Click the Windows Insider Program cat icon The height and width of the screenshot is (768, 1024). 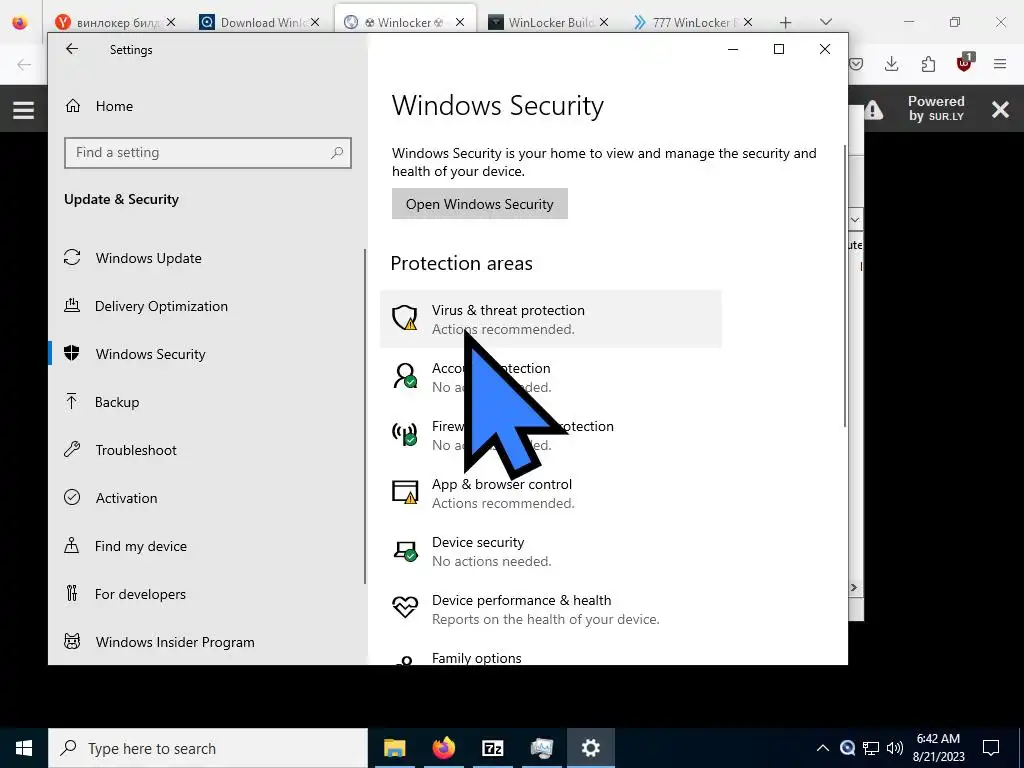72,641
